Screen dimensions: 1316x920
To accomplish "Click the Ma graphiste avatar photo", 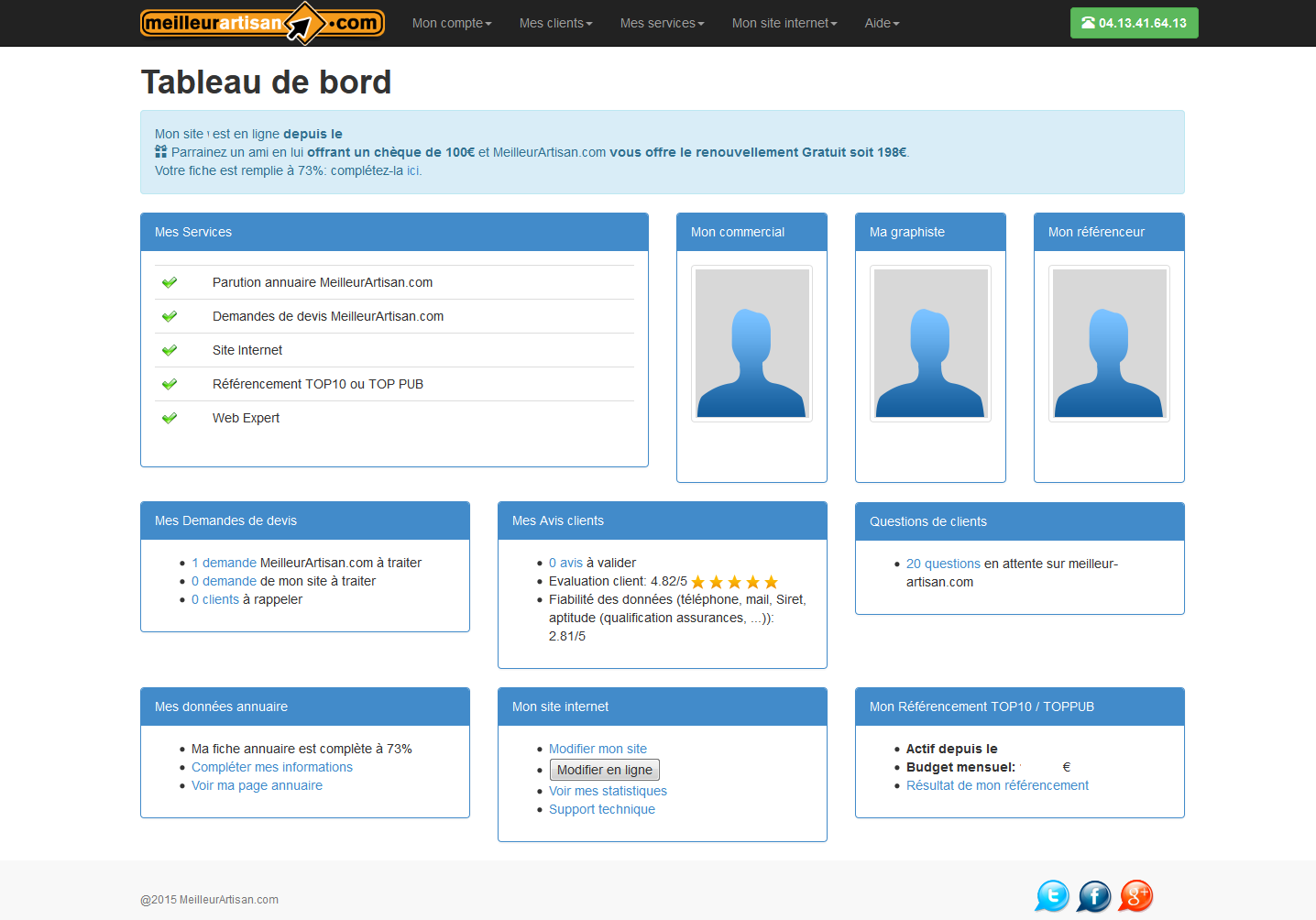I will click(930, 344).
